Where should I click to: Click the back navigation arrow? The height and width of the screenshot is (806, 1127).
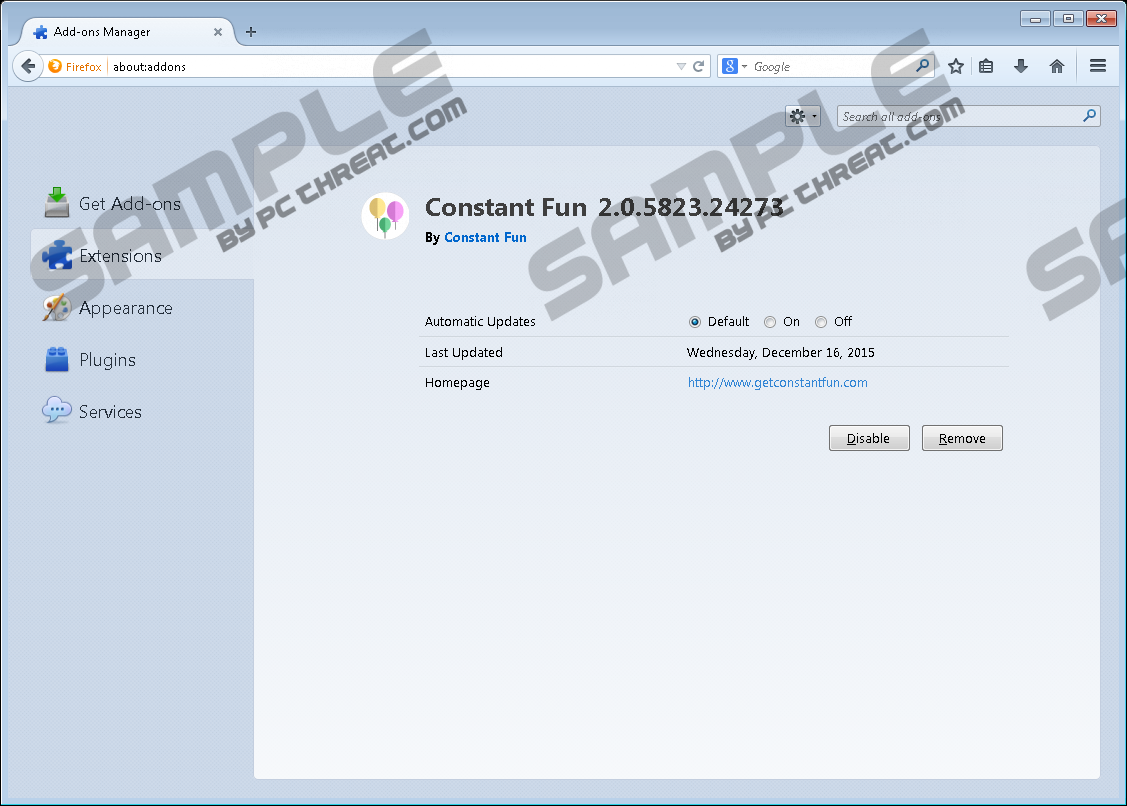[28, 66]
